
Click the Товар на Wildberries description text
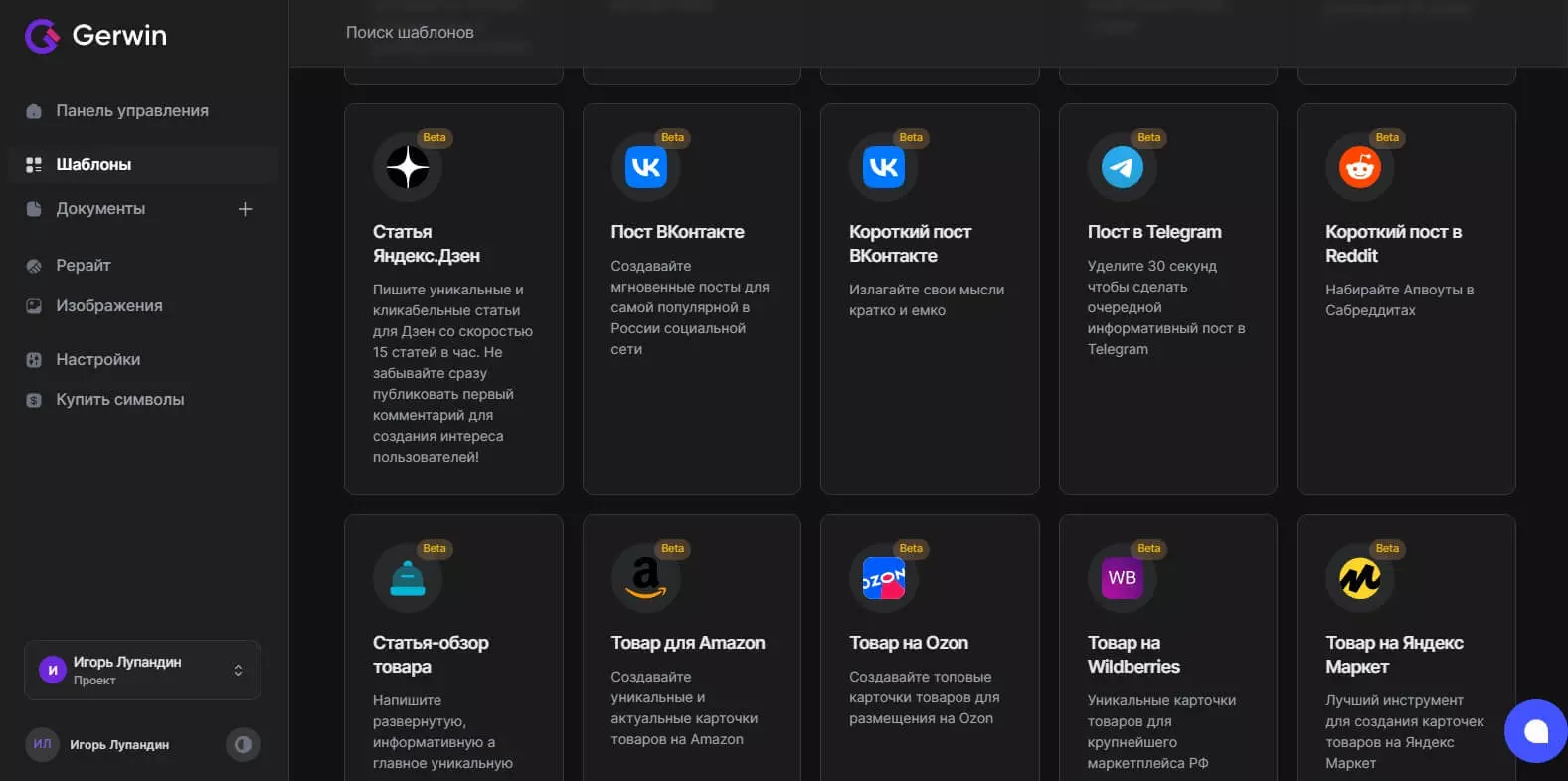point(1162,732)
